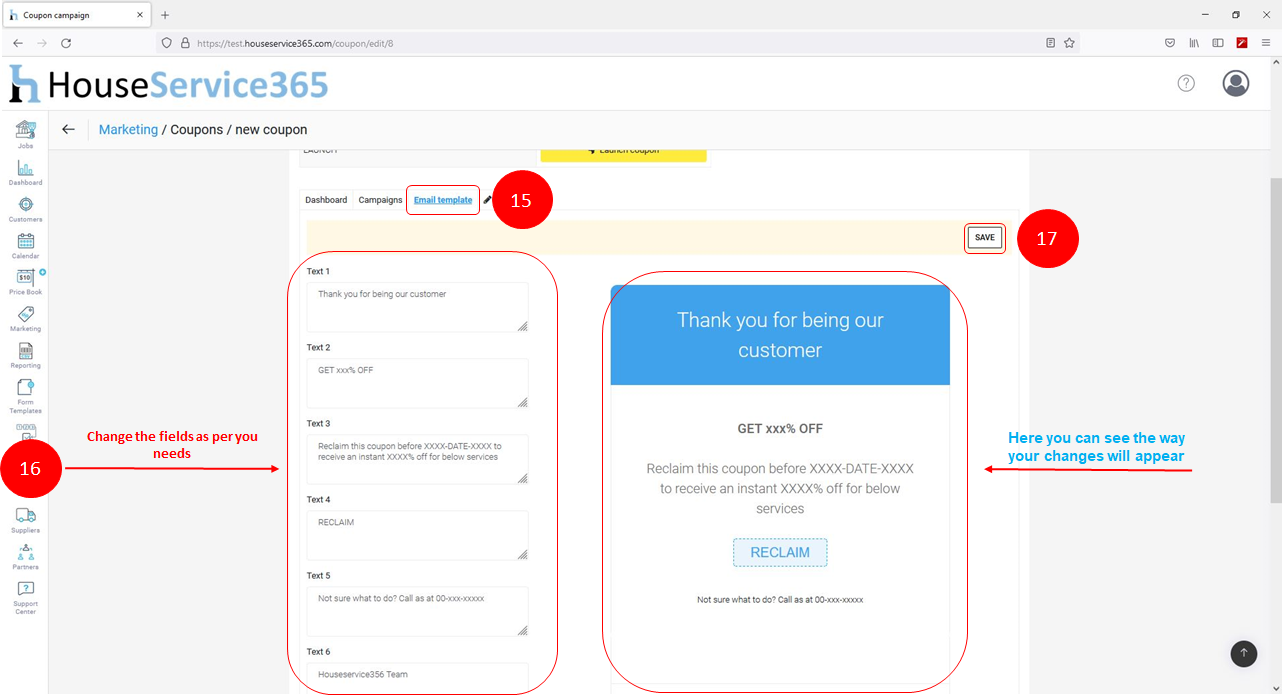1282x695 pixels.
Task: Open the Jobs section in sidebar
Action: 25,134
